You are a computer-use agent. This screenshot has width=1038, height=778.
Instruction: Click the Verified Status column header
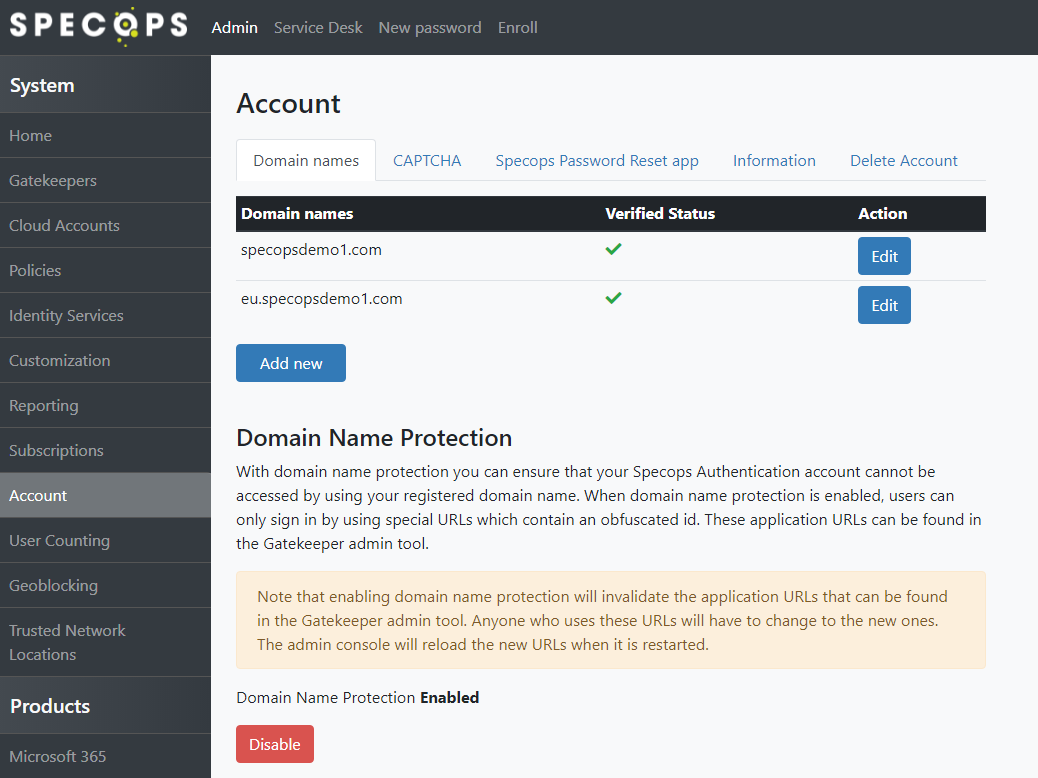[660, 213]
